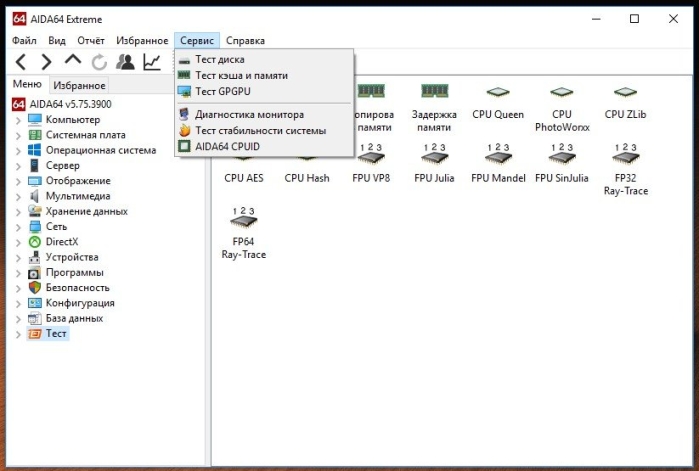Viewport: 699px width, 471px height.
Task: Expand the Операционная система node chevron
Action: tap(18, 151)
